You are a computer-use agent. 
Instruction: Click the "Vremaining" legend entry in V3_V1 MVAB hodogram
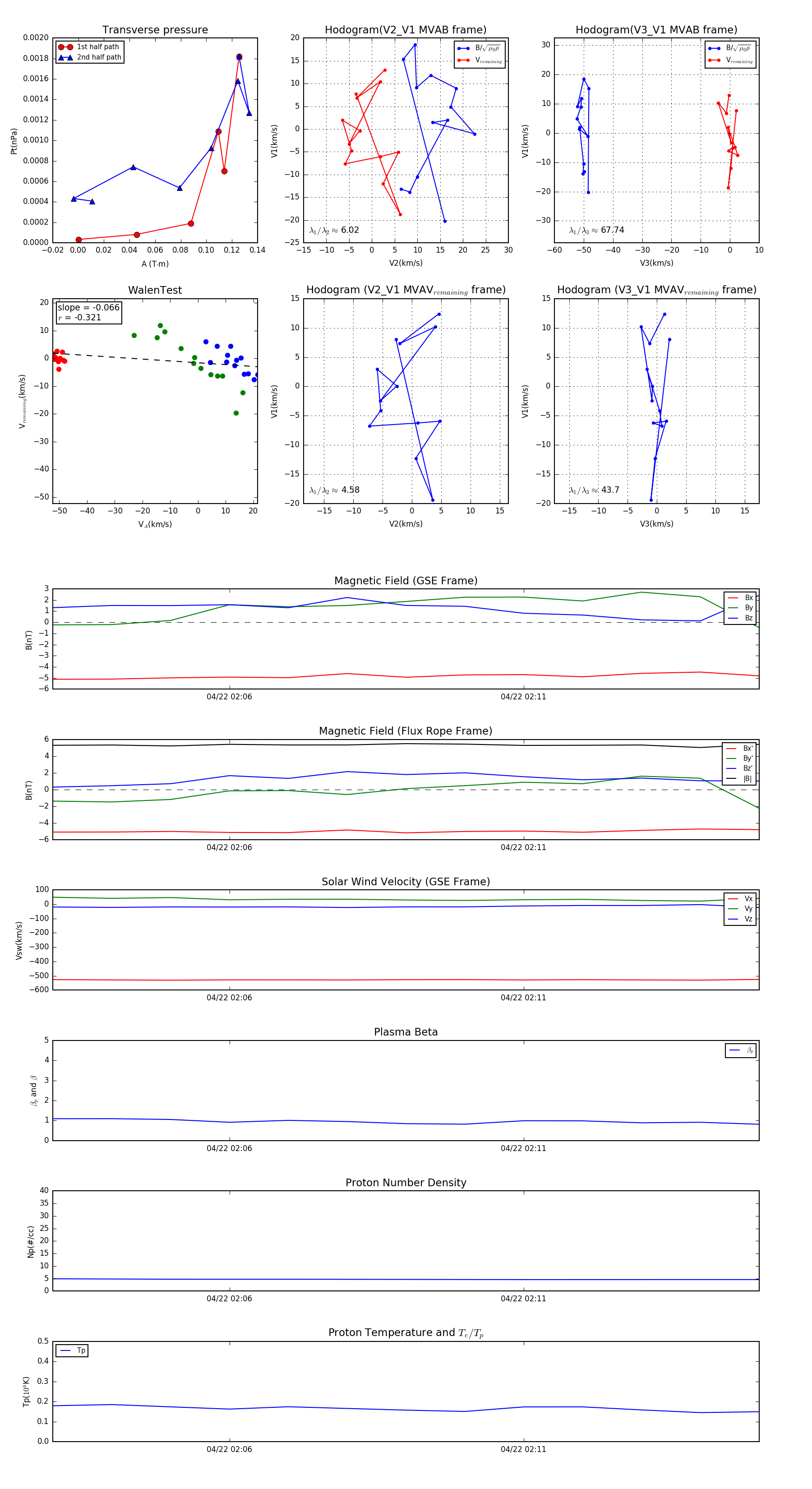point(730,60)
